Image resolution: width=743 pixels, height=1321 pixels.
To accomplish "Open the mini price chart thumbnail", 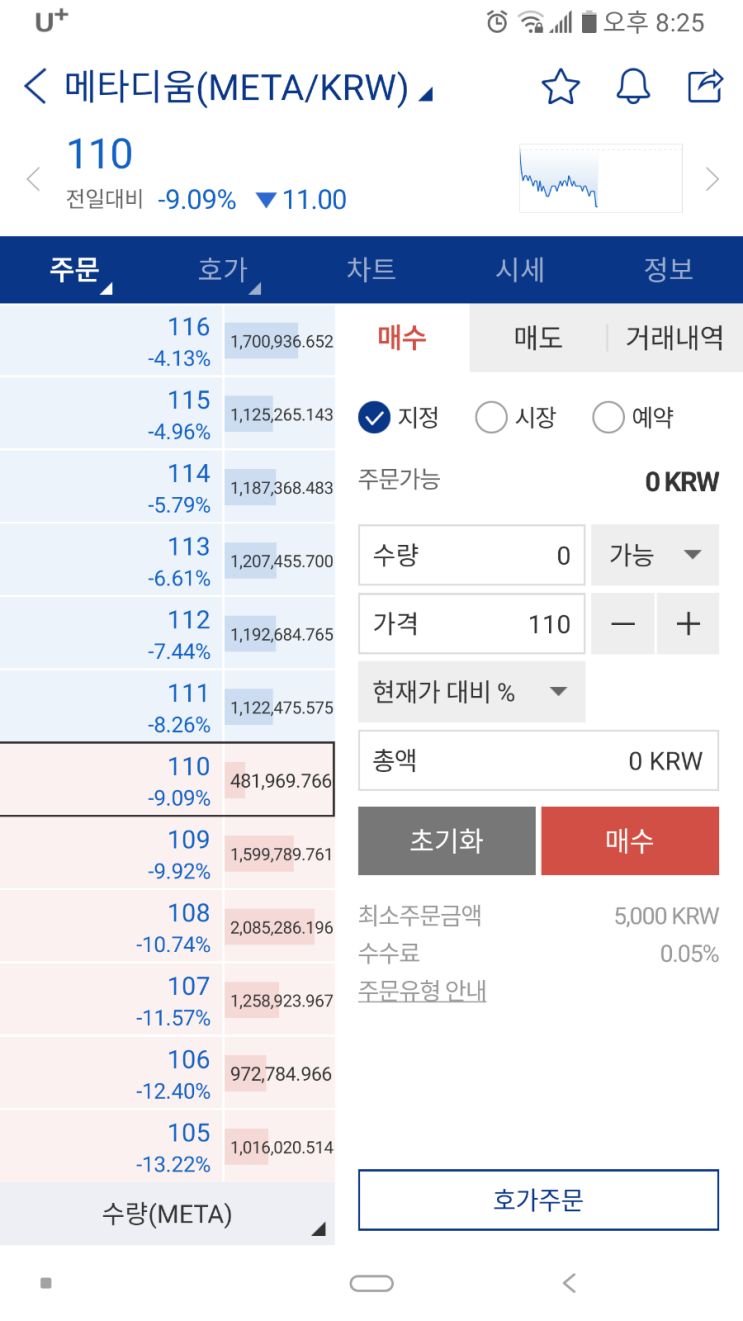I will [600, 178].
